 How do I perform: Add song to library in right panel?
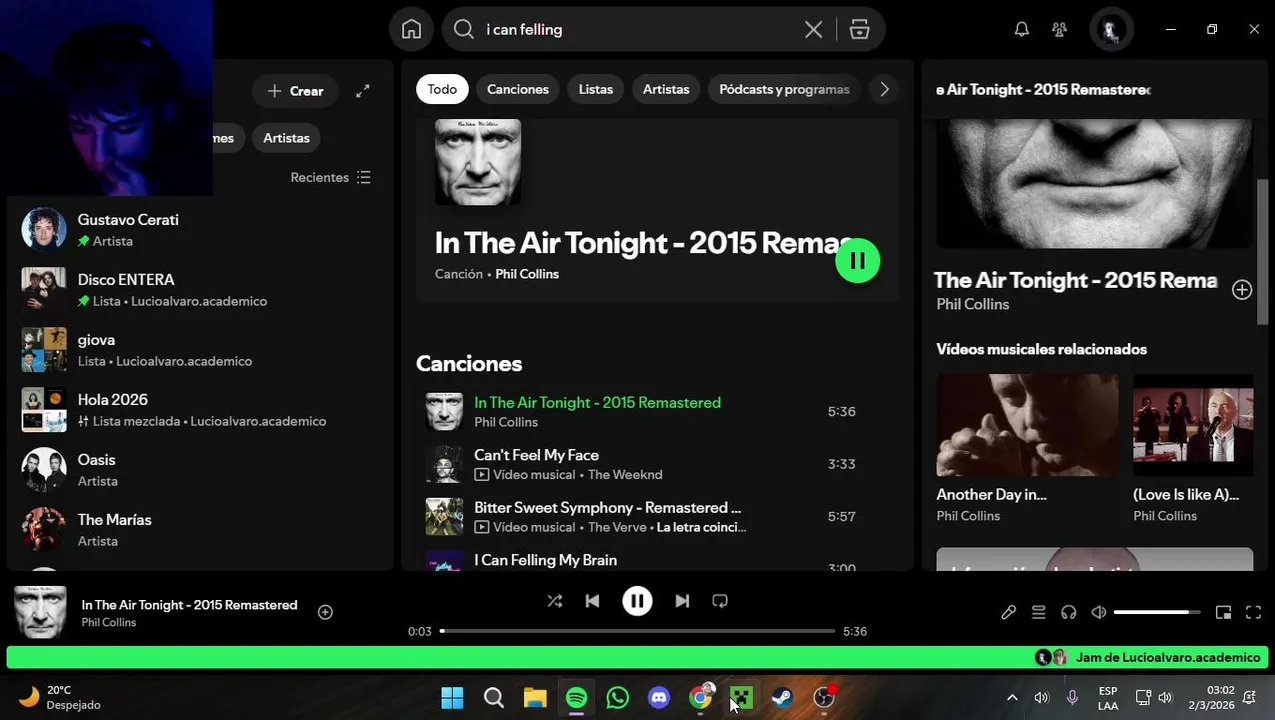[1242, 290]
